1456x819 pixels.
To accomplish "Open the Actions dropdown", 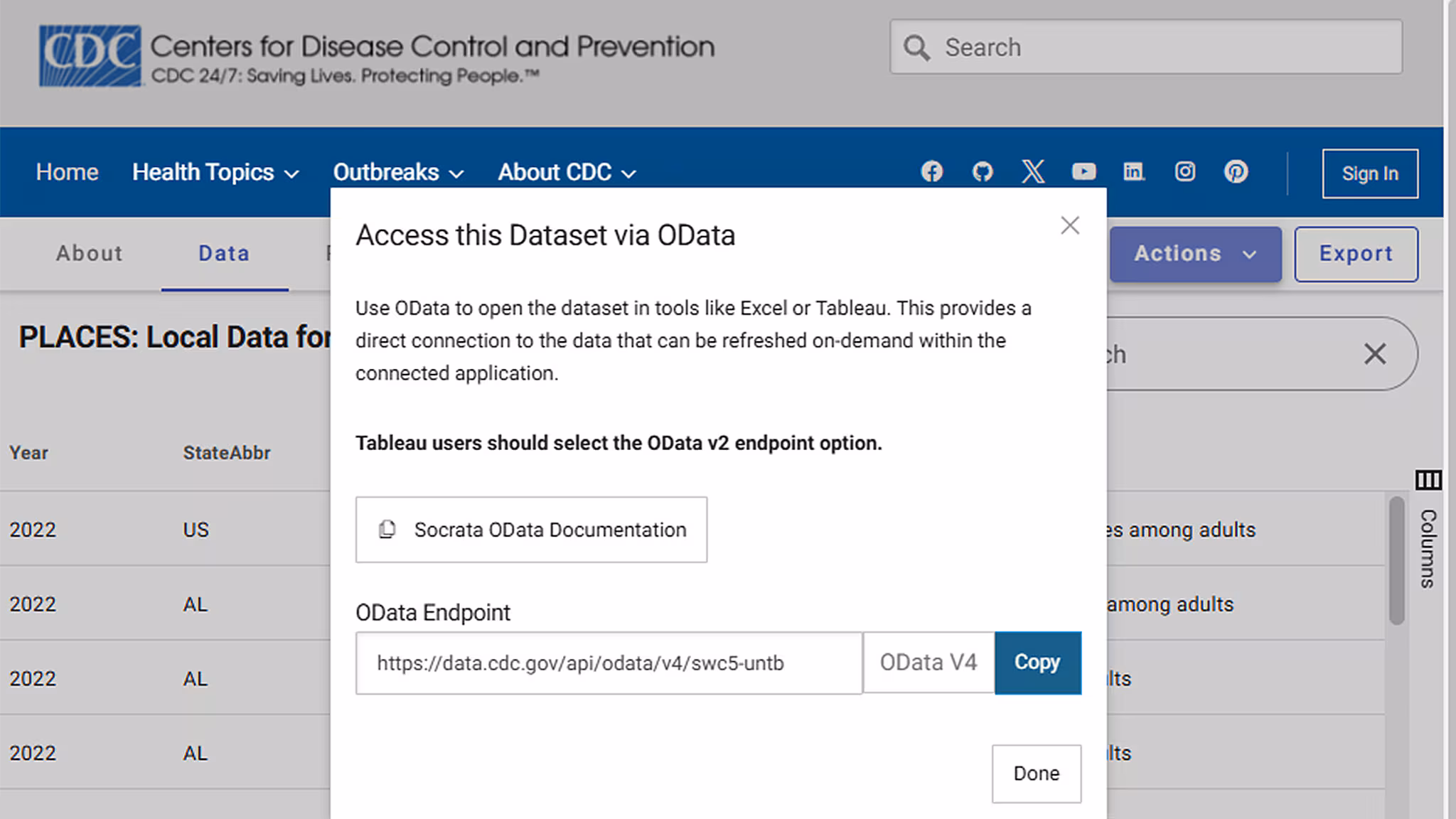I will [1196, 254].
